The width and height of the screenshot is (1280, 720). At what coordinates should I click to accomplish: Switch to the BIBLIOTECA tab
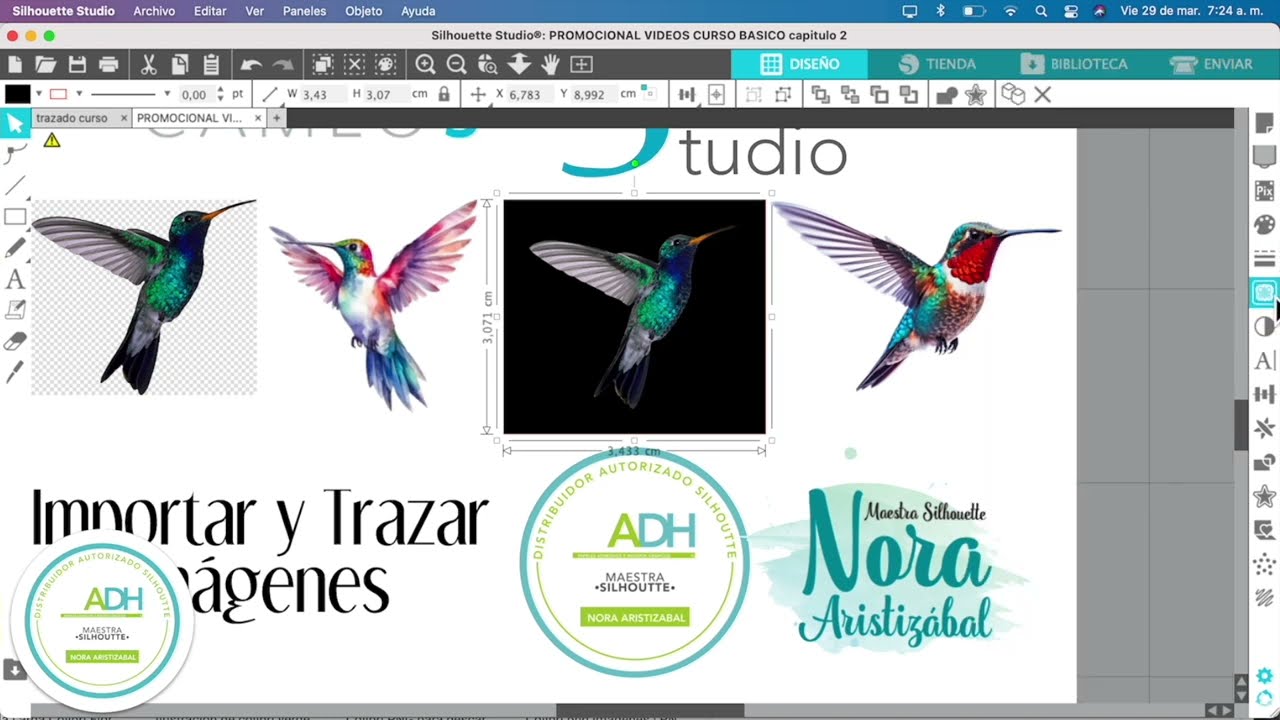pyautogui.click(x=1073, y=64)
